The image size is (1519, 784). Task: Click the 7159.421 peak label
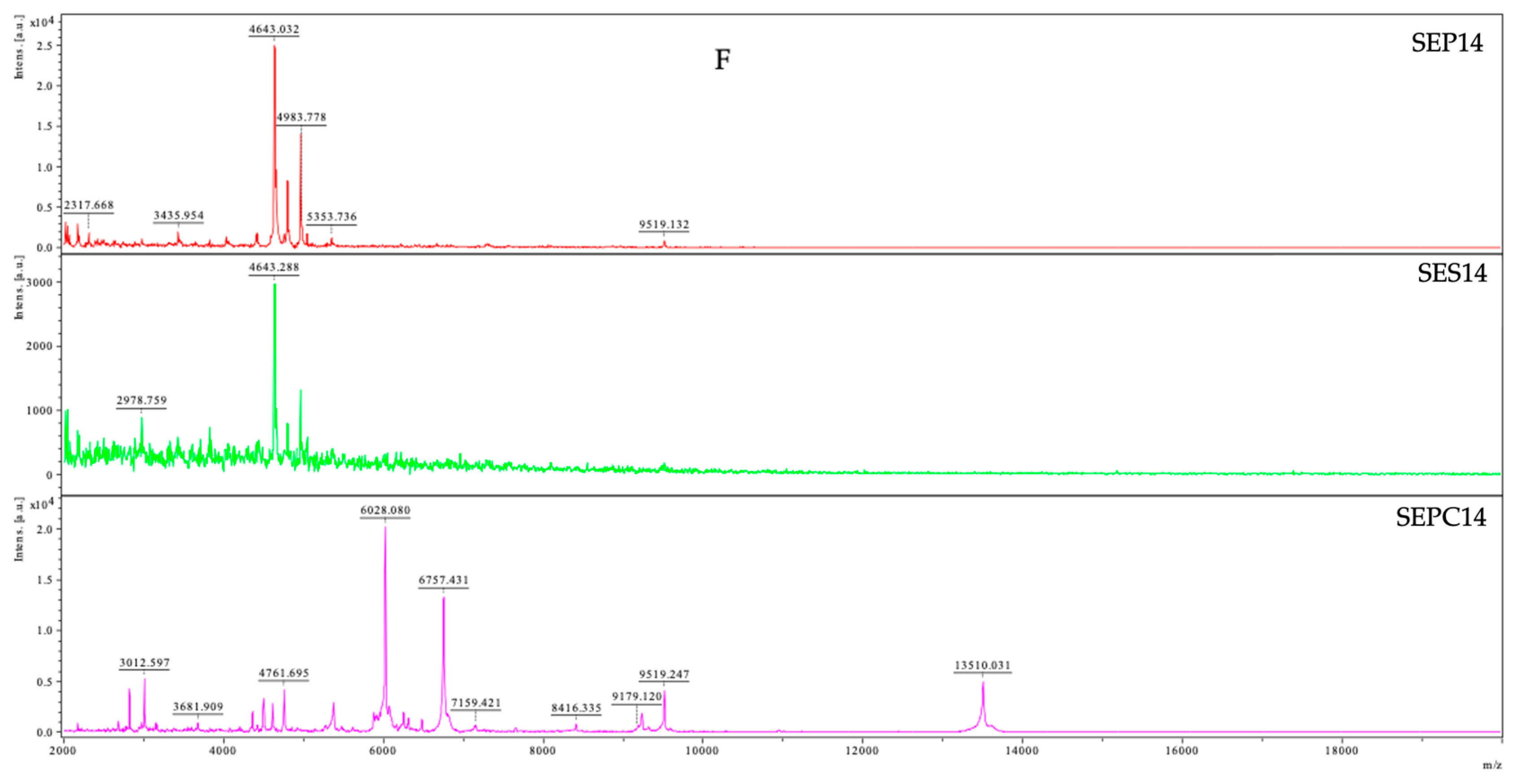(476, 703)
